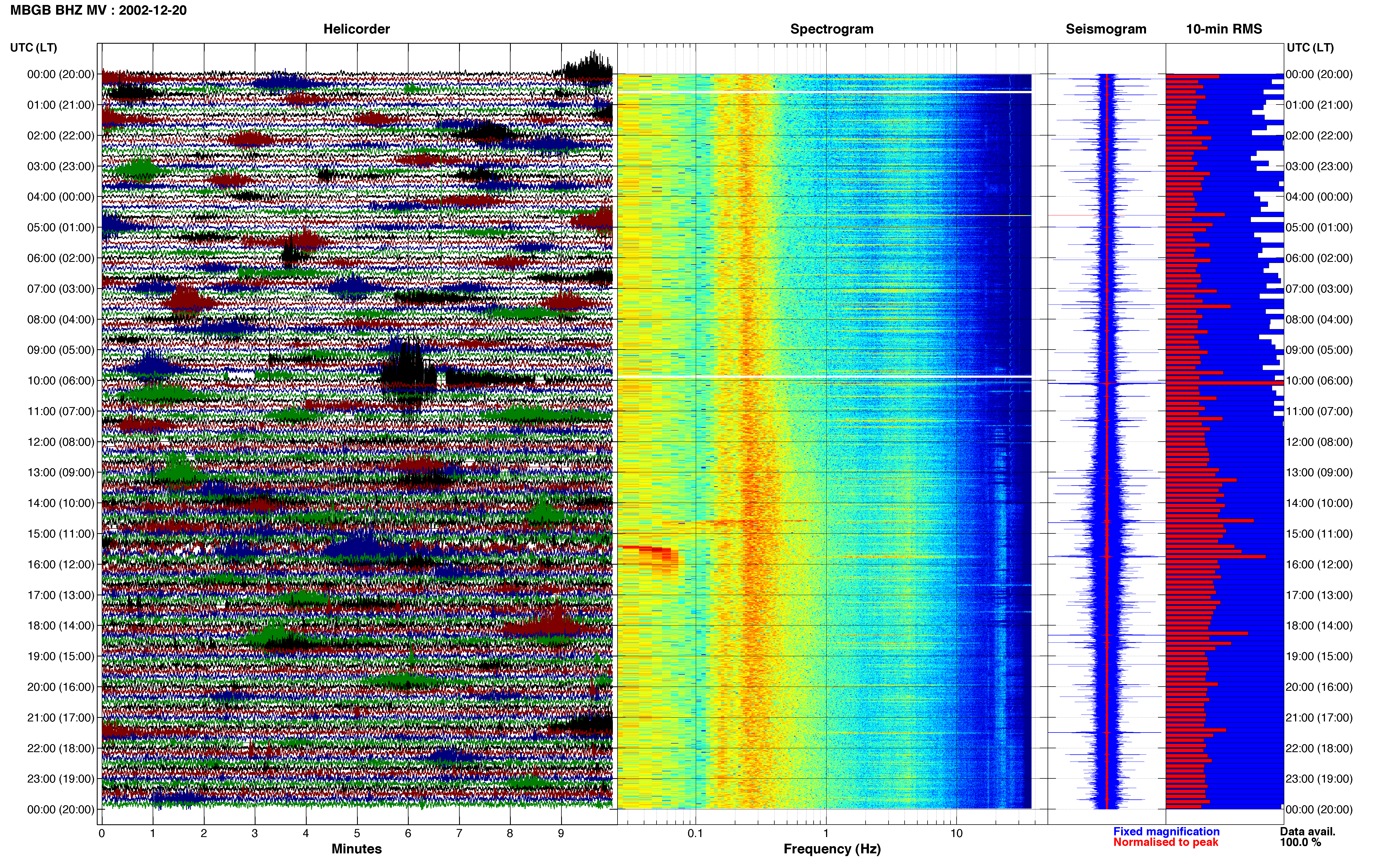Click the '0.1' frequency tick label
Viewport: 1388px width, 868px height.
695,833
